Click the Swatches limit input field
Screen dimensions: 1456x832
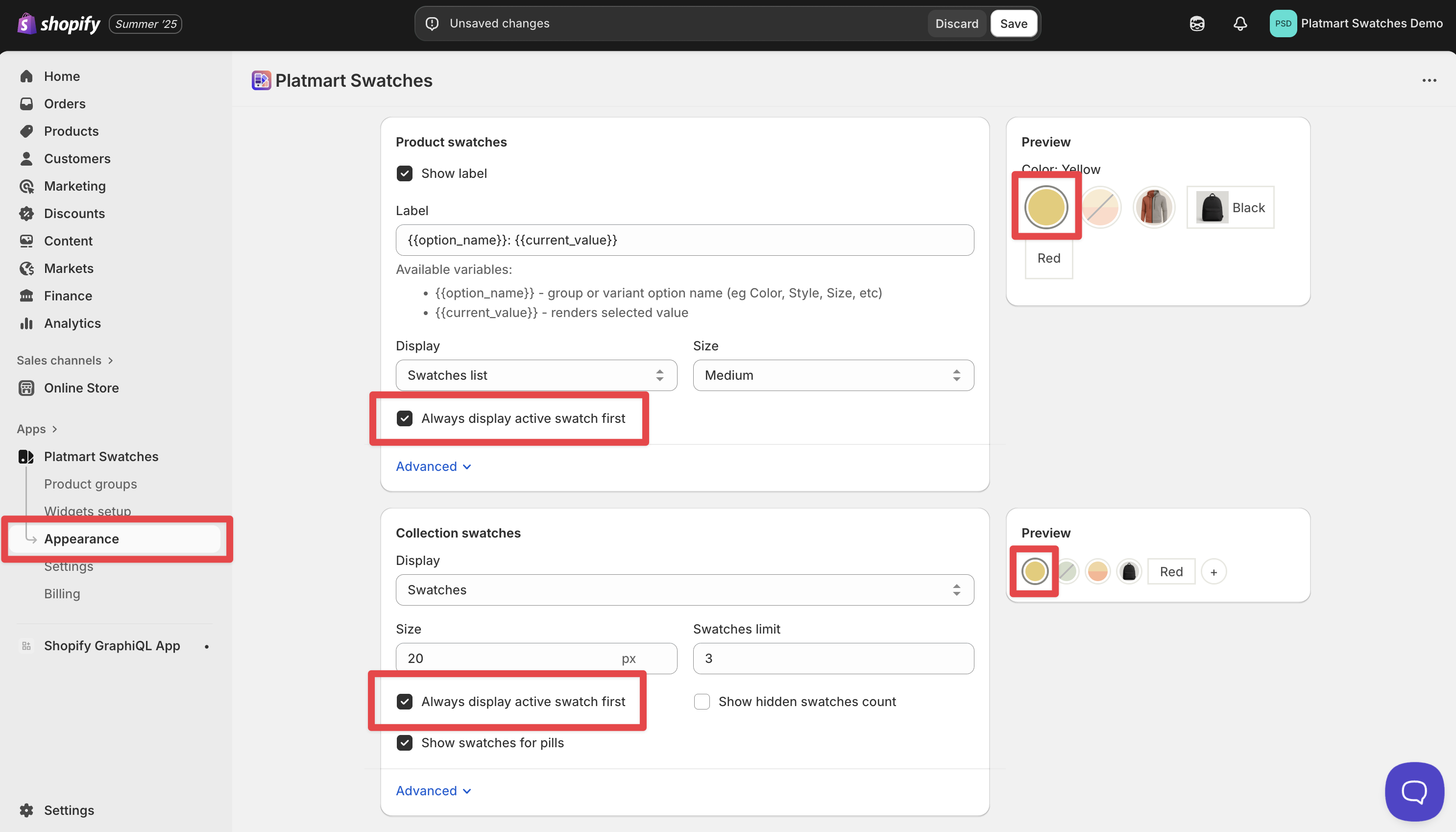click(833, 658)
